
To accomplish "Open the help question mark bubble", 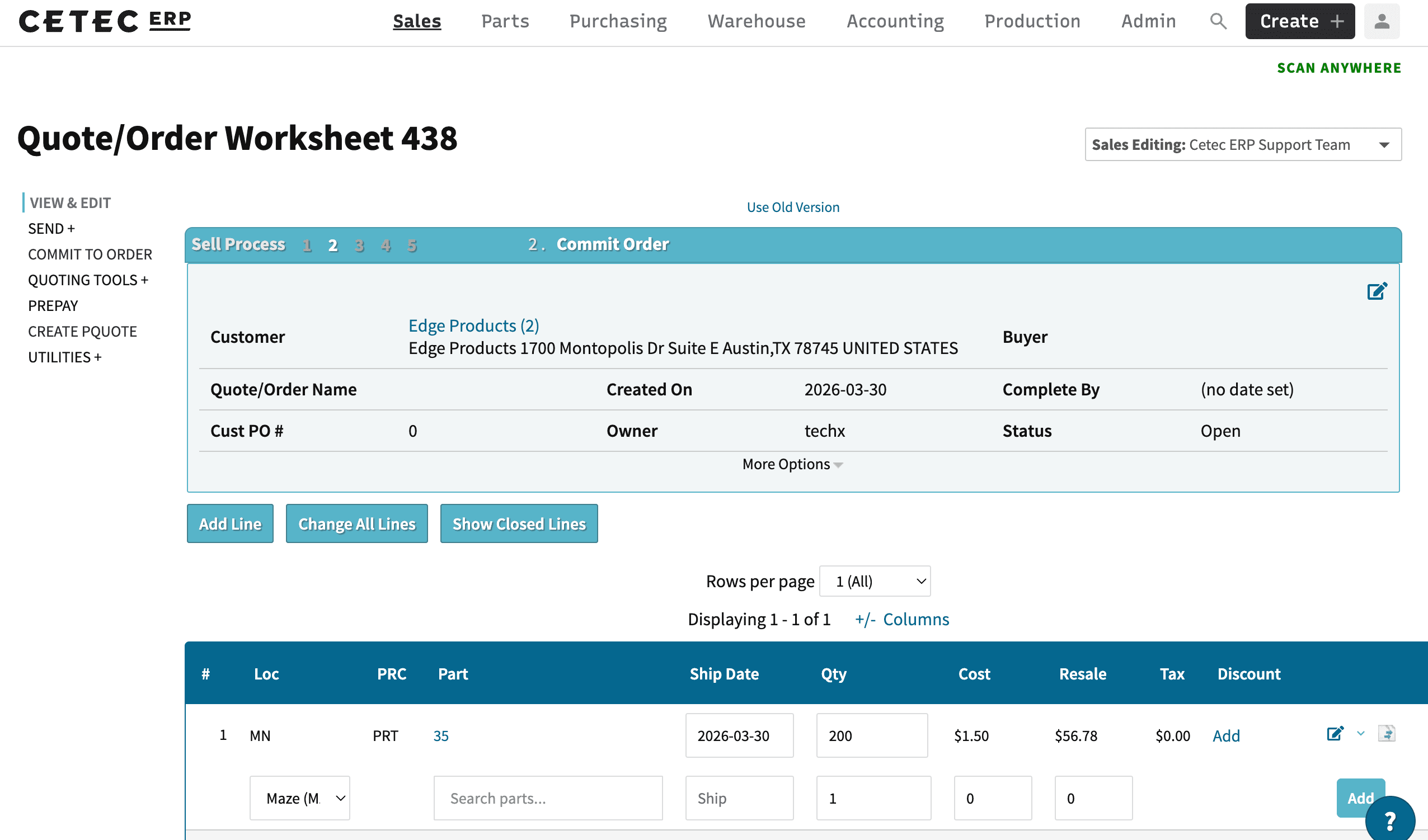I will click(1389, 820).
